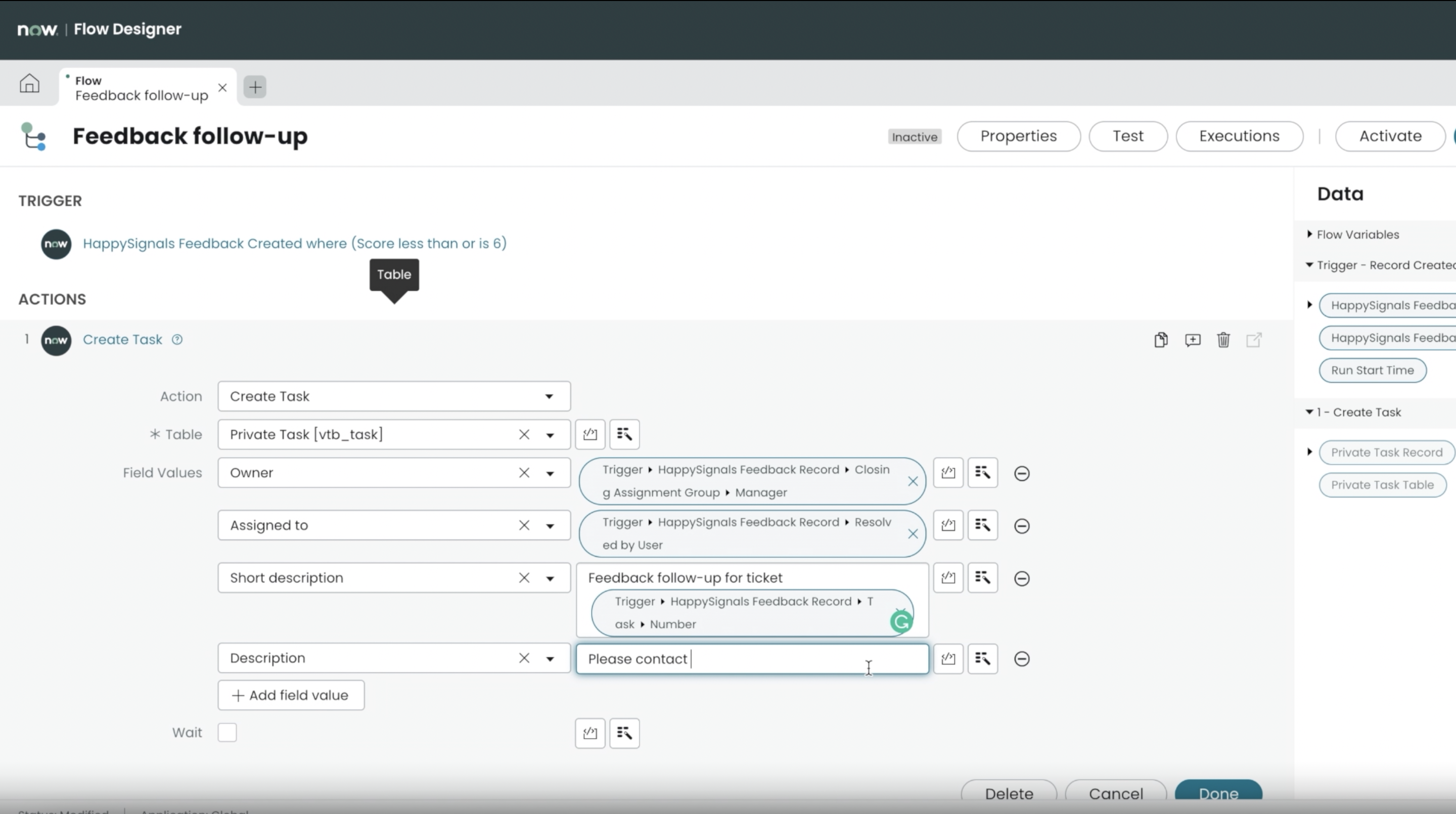Click the data pill picker icon for Description

click(982, 658)
